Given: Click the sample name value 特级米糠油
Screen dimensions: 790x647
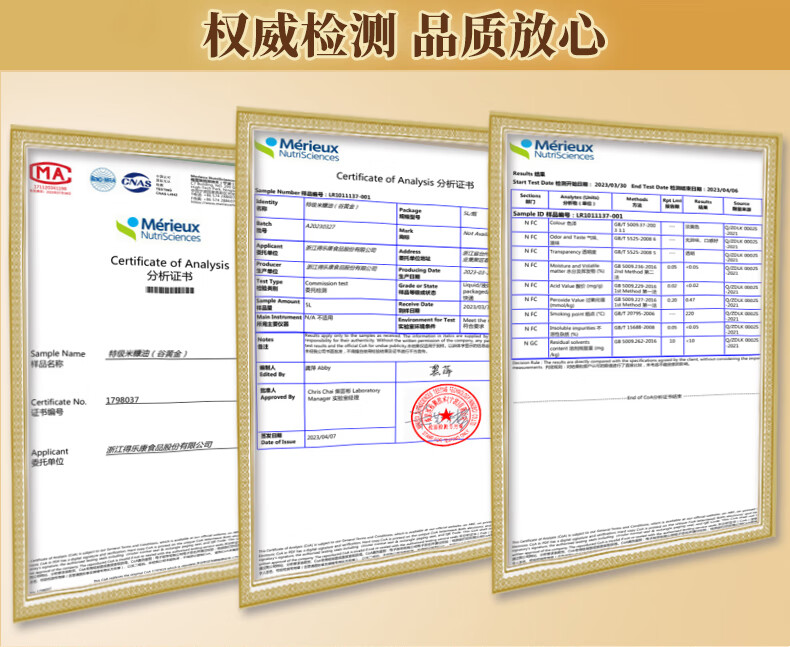Looking at the screenshot, I should (x=147, y=354).
